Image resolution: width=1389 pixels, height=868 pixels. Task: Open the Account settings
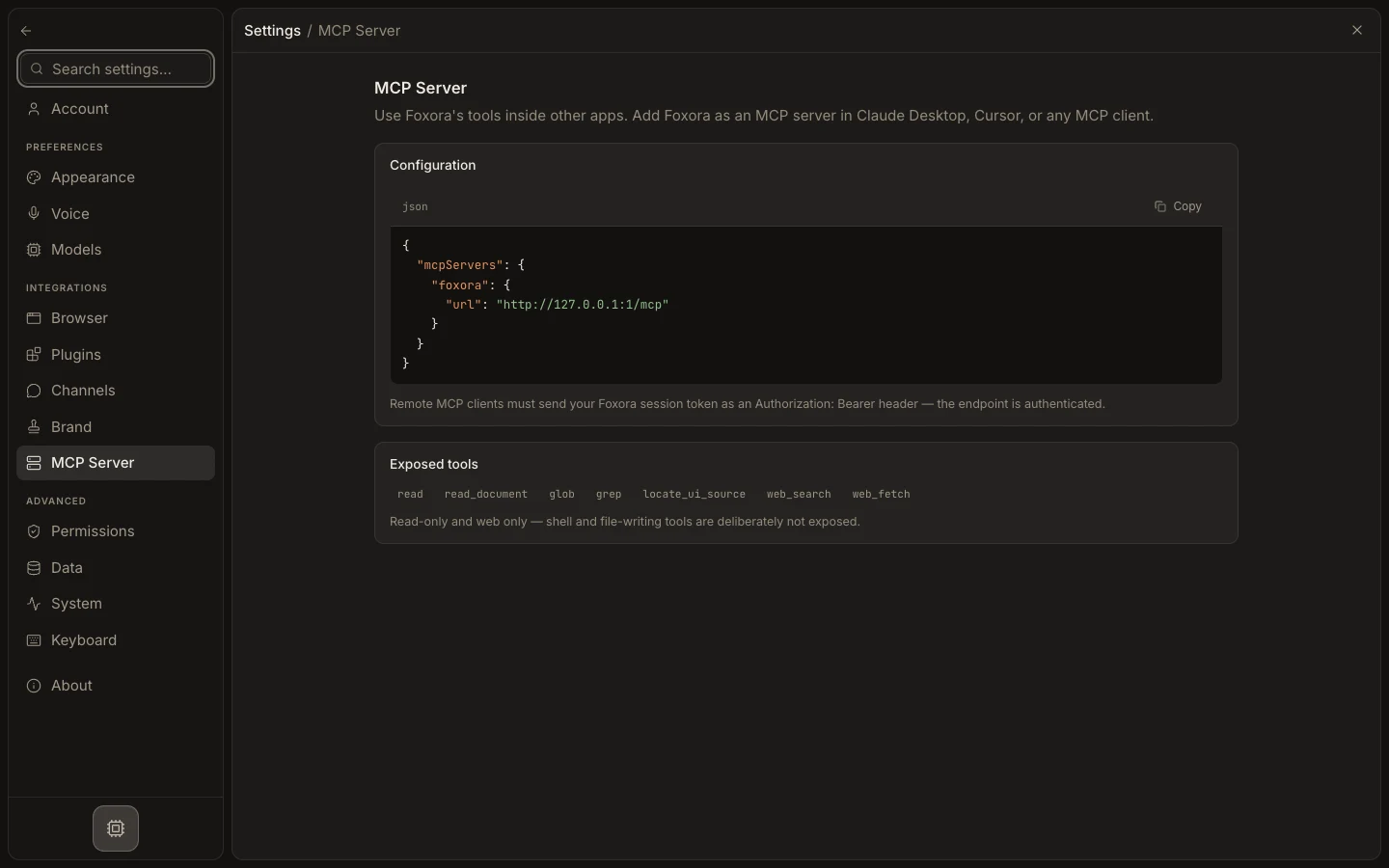tap(116, 109)
